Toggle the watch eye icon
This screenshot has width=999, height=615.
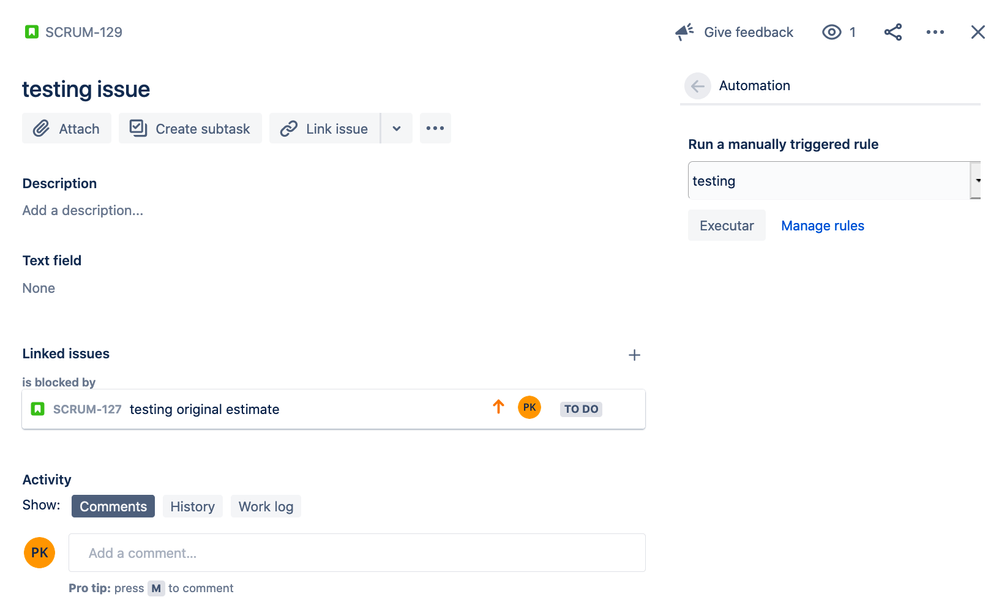pyautogui.click(x=831, y=32)
